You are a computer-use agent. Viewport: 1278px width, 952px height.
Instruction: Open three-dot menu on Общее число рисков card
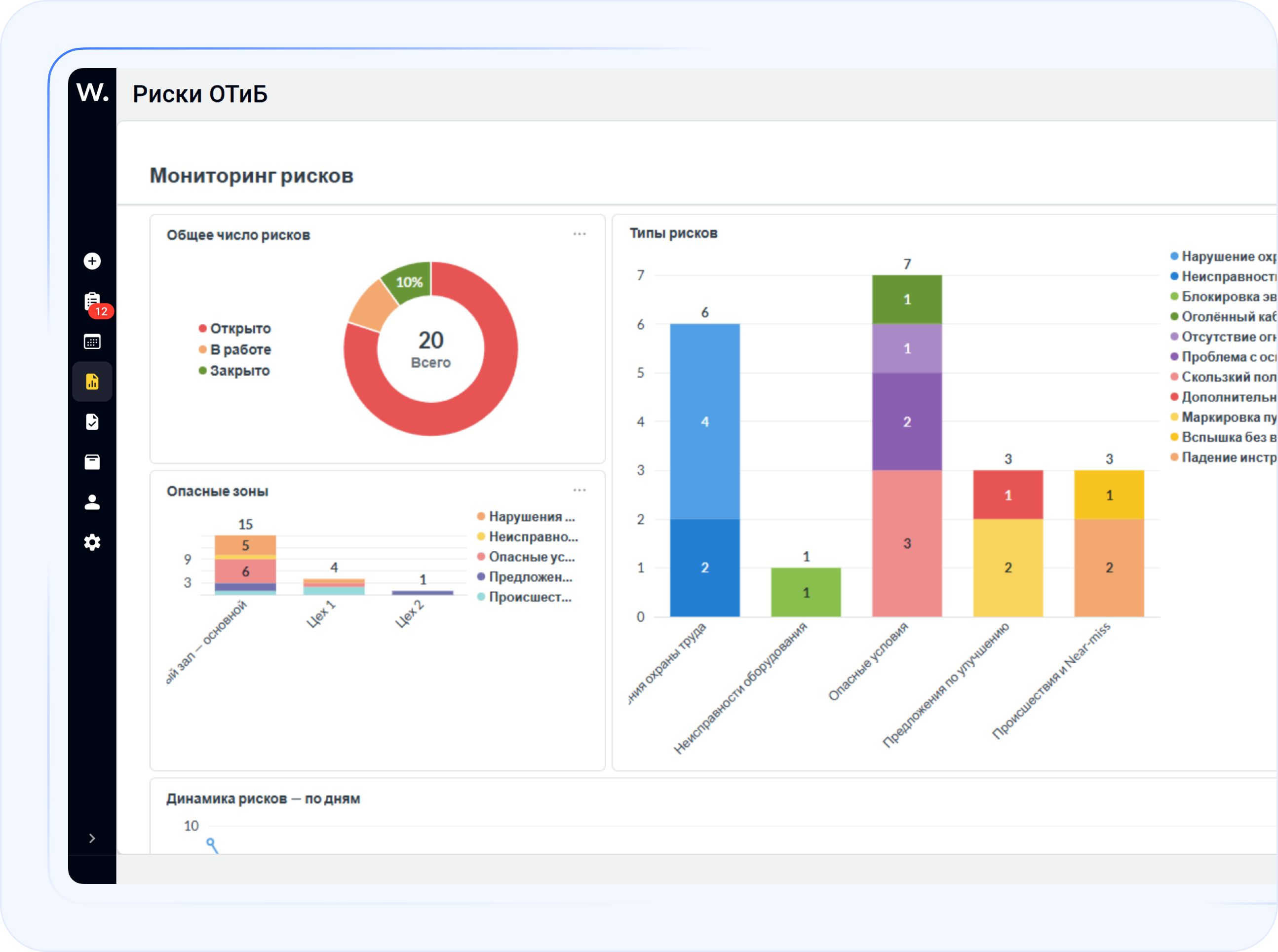580,234
